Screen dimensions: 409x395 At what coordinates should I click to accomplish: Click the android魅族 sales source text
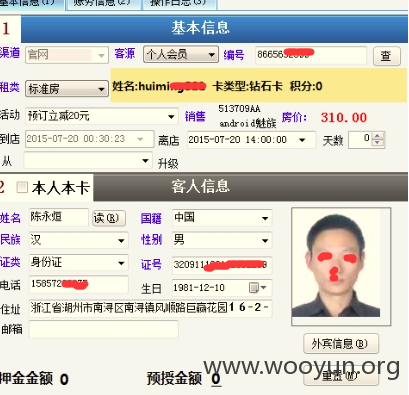(248, 124)
